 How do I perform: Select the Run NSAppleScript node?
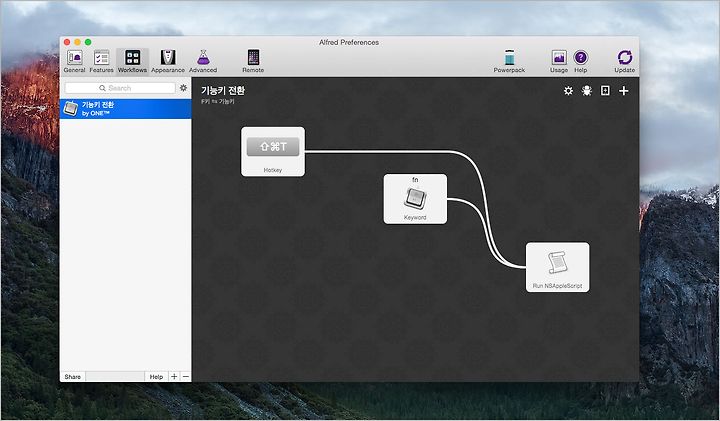[557, 267]
